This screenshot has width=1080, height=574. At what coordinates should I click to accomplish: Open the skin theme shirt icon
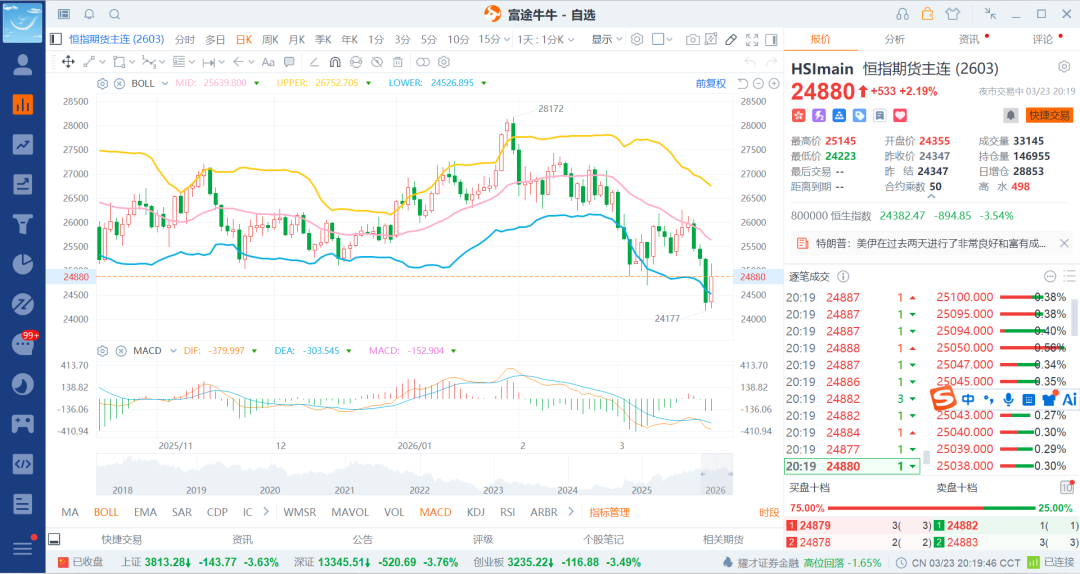(951, 14)
